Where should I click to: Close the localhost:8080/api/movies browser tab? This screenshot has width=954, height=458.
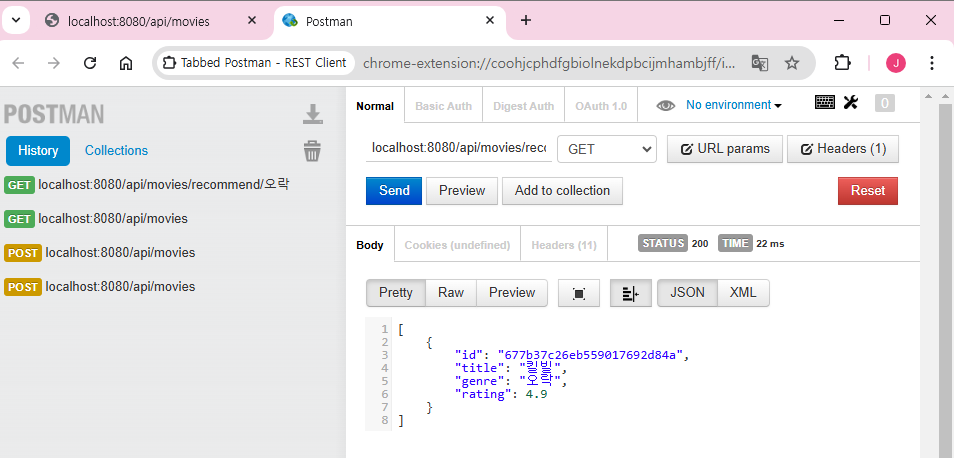click(x=251, y=21)
